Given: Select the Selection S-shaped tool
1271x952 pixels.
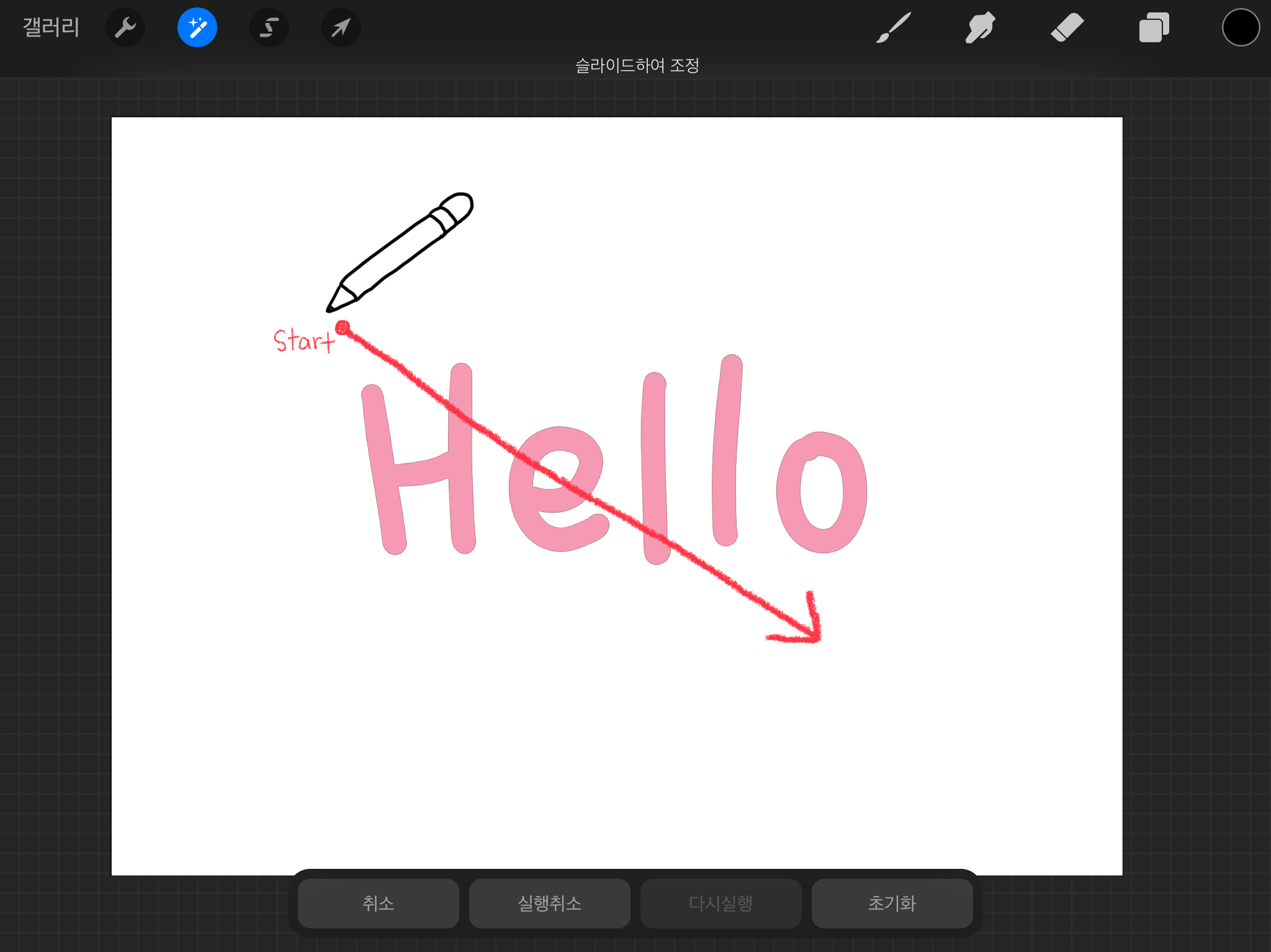Looking at the screenshot, I should (x=269, y=27).
